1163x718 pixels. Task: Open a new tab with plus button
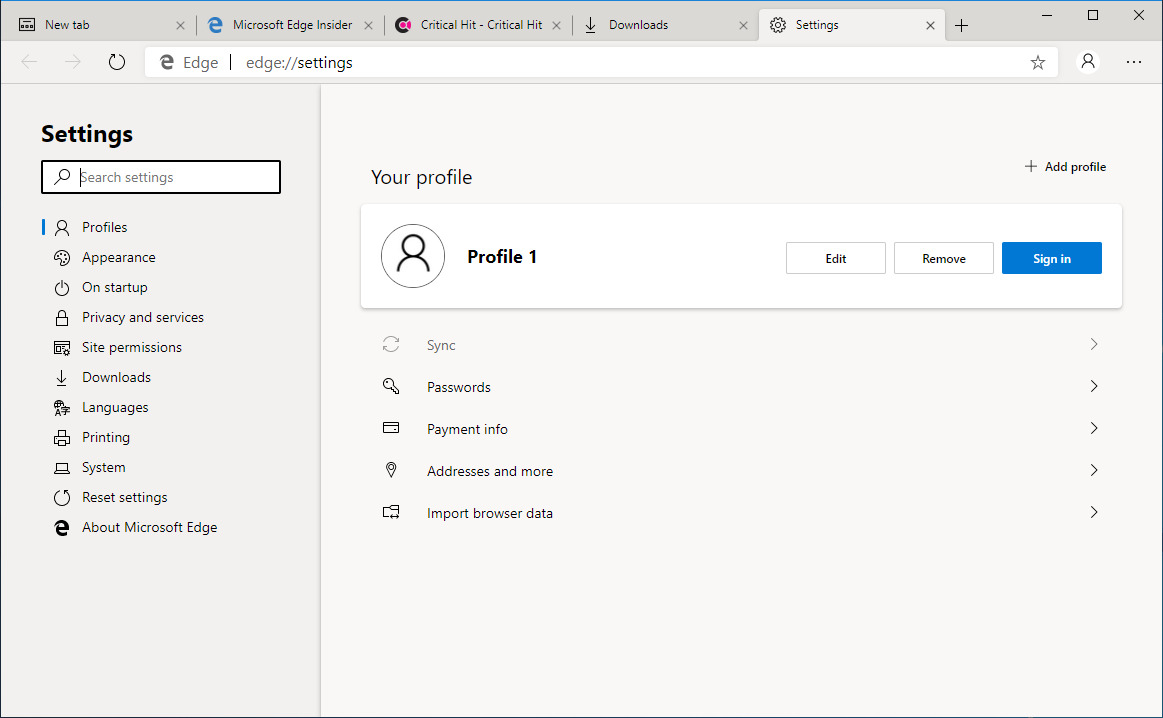962,25
